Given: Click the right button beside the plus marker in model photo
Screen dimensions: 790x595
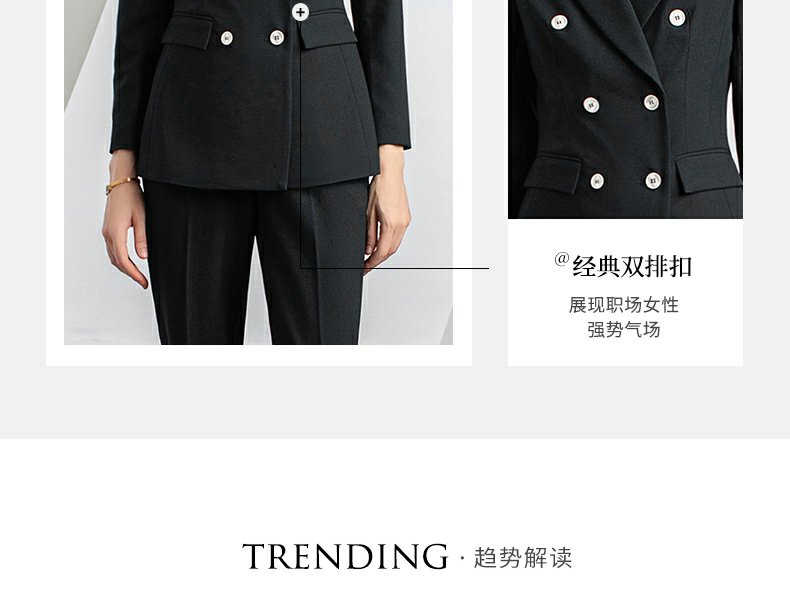Looking at the screenshot, I should click(277, 37).
